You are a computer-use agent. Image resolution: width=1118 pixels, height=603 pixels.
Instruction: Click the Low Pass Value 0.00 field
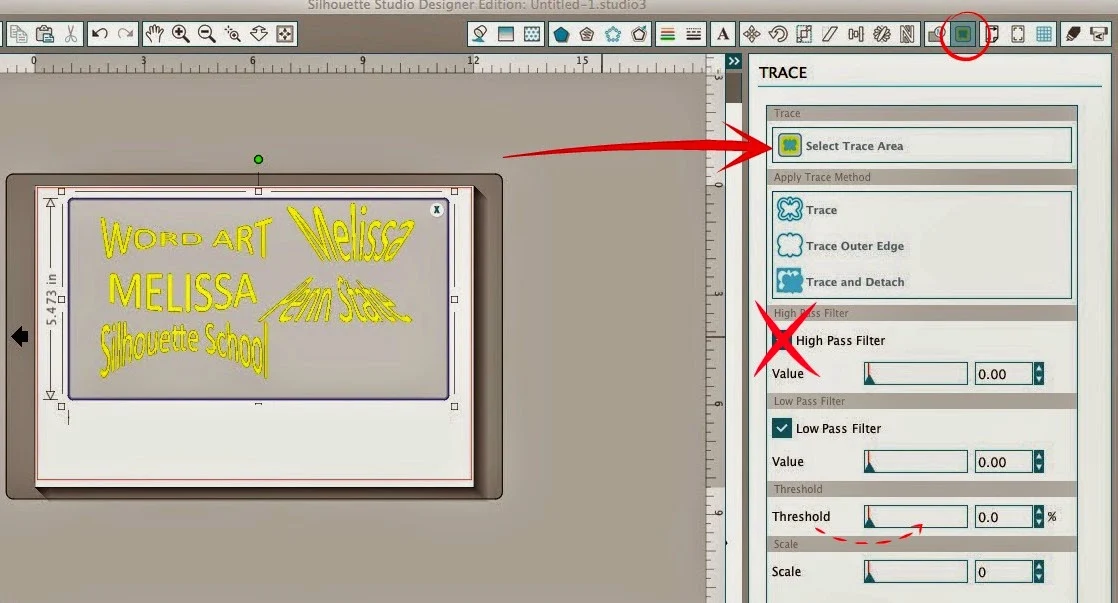tap(1003, 461)
